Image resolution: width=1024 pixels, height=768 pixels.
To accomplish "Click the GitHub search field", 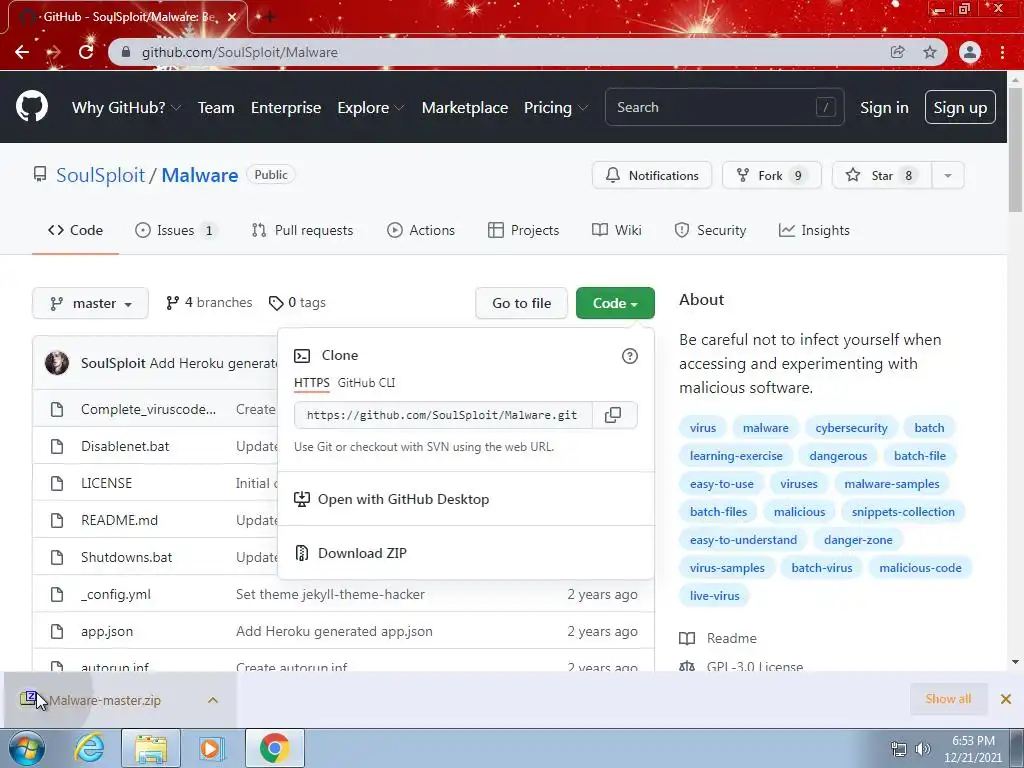I will pyautogui.click(x=724, y=107).
